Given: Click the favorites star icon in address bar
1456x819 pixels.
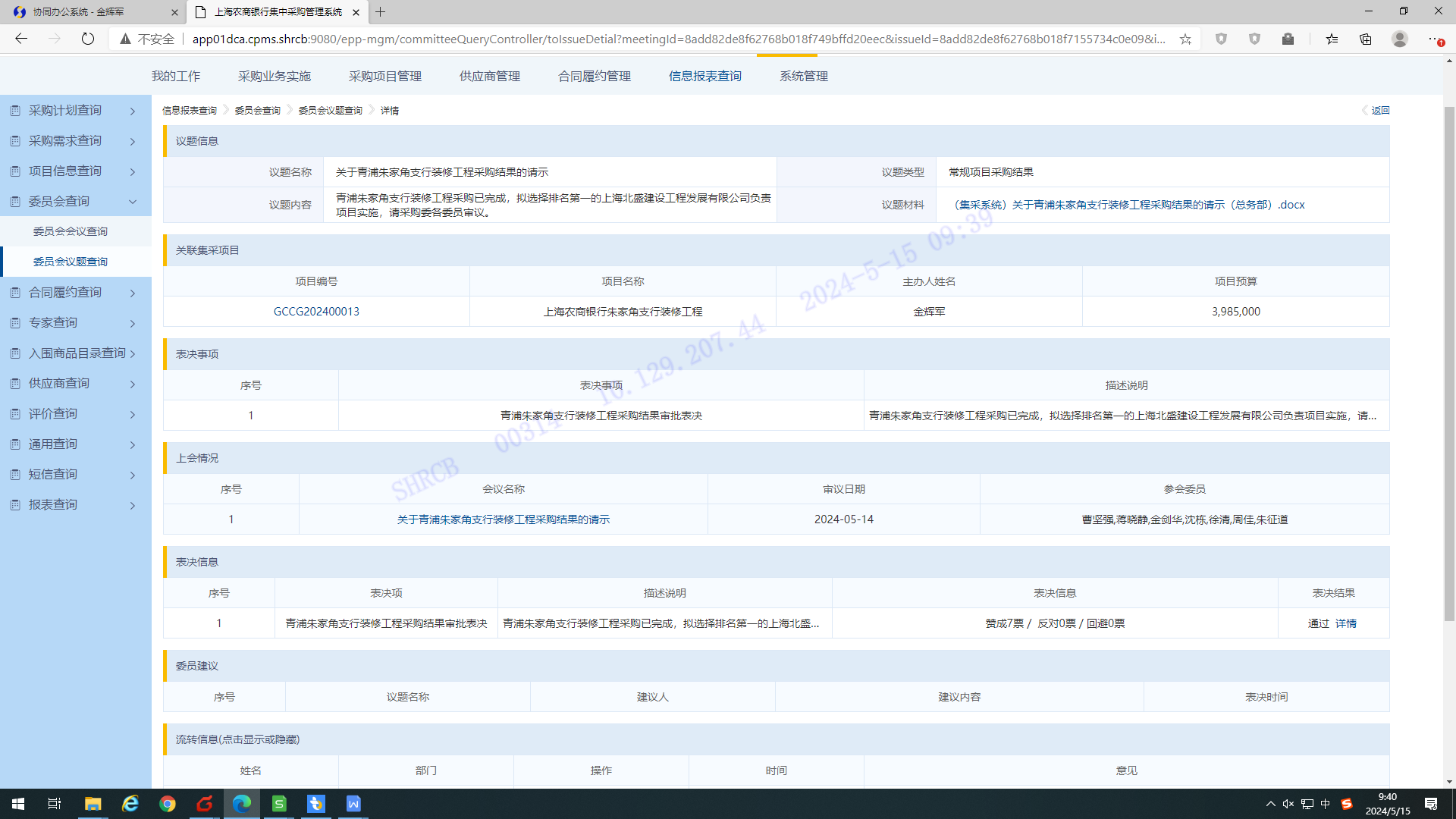Looking at the screenshot, I should coord(1185,39).
